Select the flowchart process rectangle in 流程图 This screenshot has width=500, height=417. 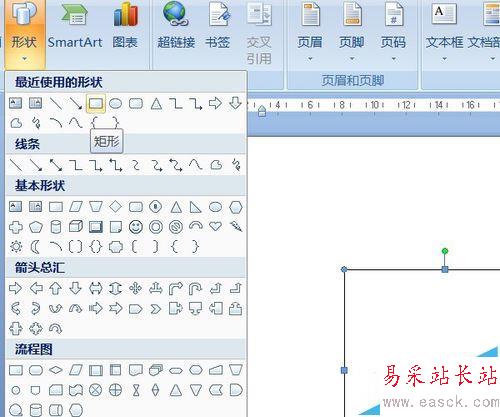(16, 370)
